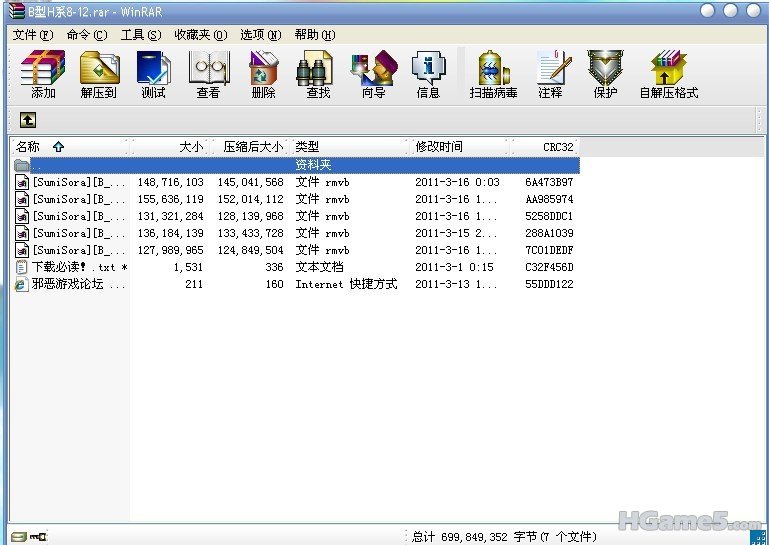This screenshot has height=545, width=769.
Task: Click the 保护 (Protect) archive icon
Action: click(605, 74)
